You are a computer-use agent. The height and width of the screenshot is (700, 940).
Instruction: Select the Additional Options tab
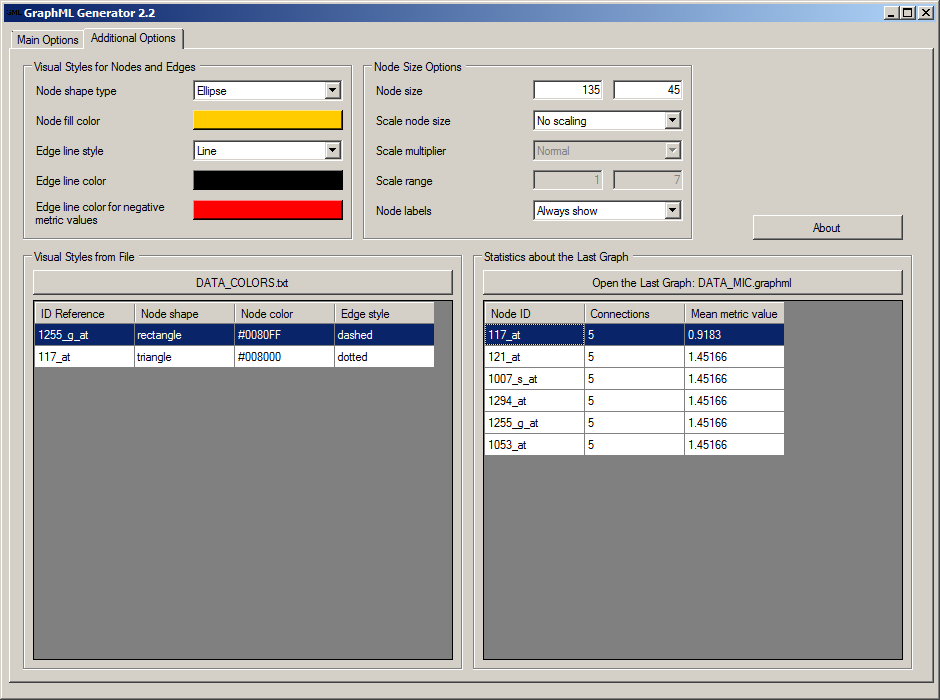[x=133, y=38]
